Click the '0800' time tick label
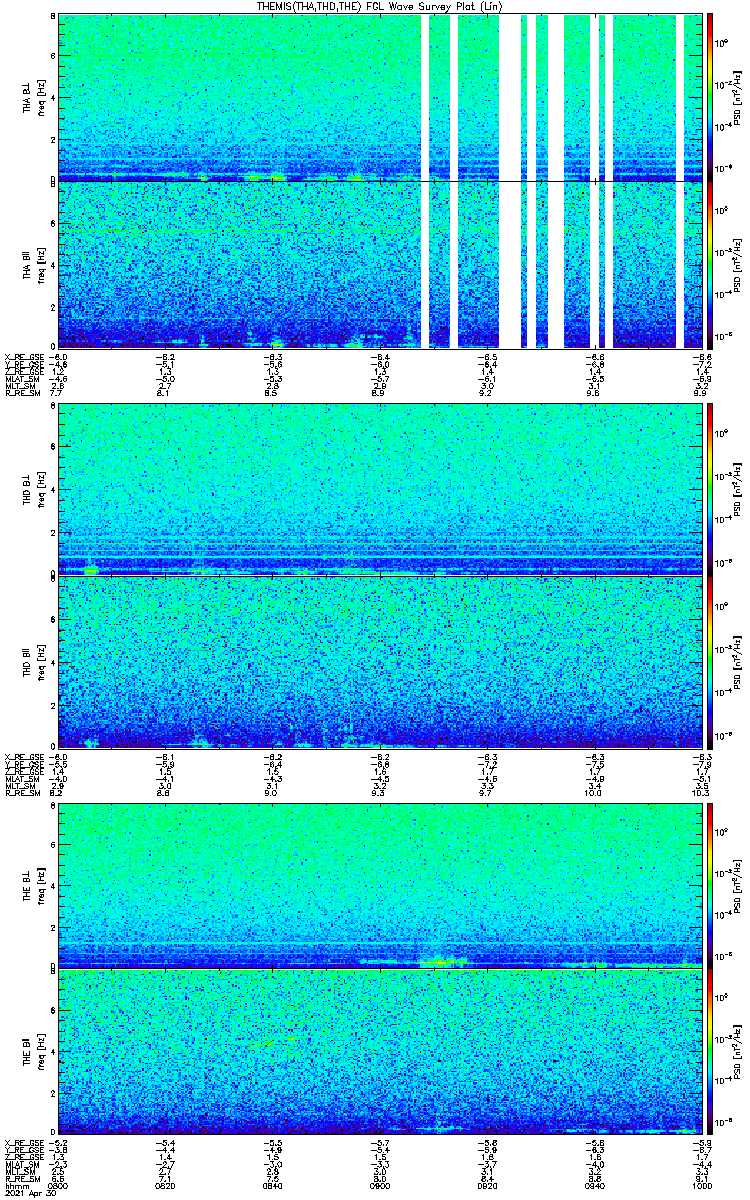750x1200 pixels. 59,1186
